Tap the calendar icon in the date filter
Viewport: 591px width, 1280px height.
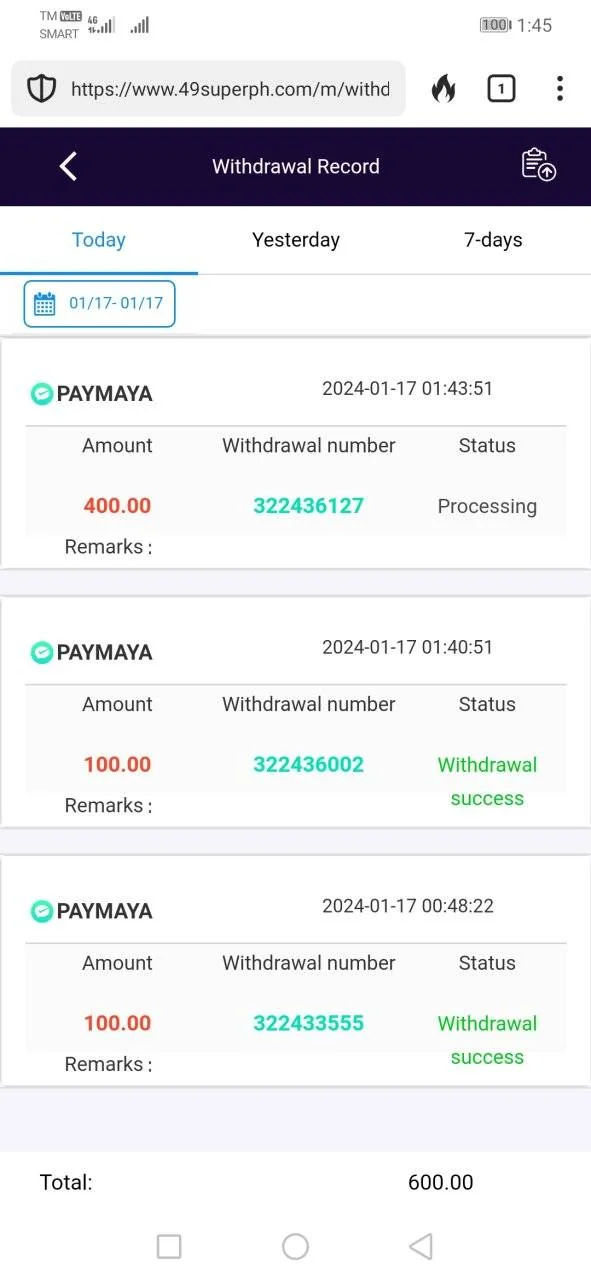[x=45, y=304]
